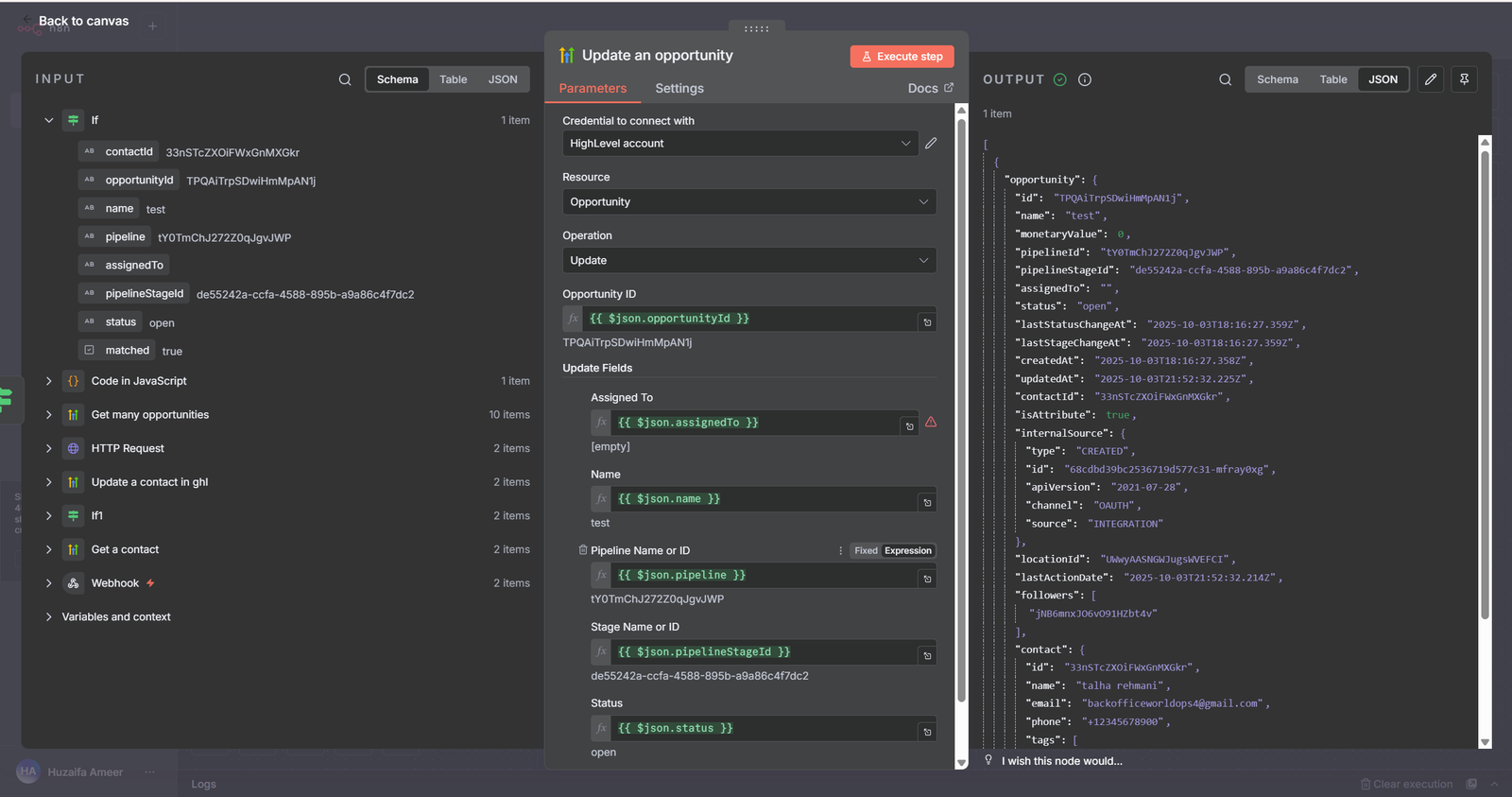This screenshot has width=1512, height=797.
Task: Open expression editor for Opportunity ID
Action: coord(927,322)
